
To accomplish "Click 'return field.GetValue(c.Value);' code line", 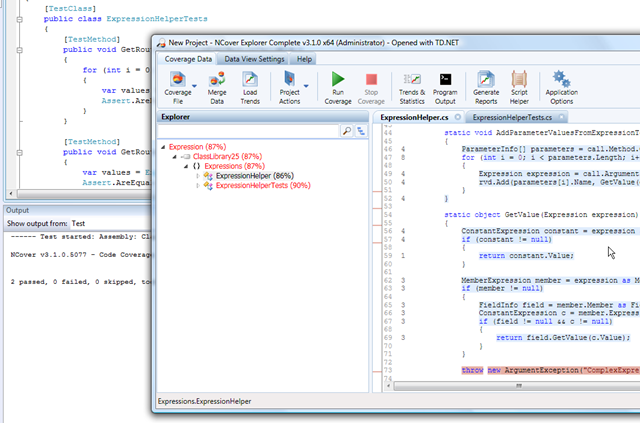I will point(563,338).
